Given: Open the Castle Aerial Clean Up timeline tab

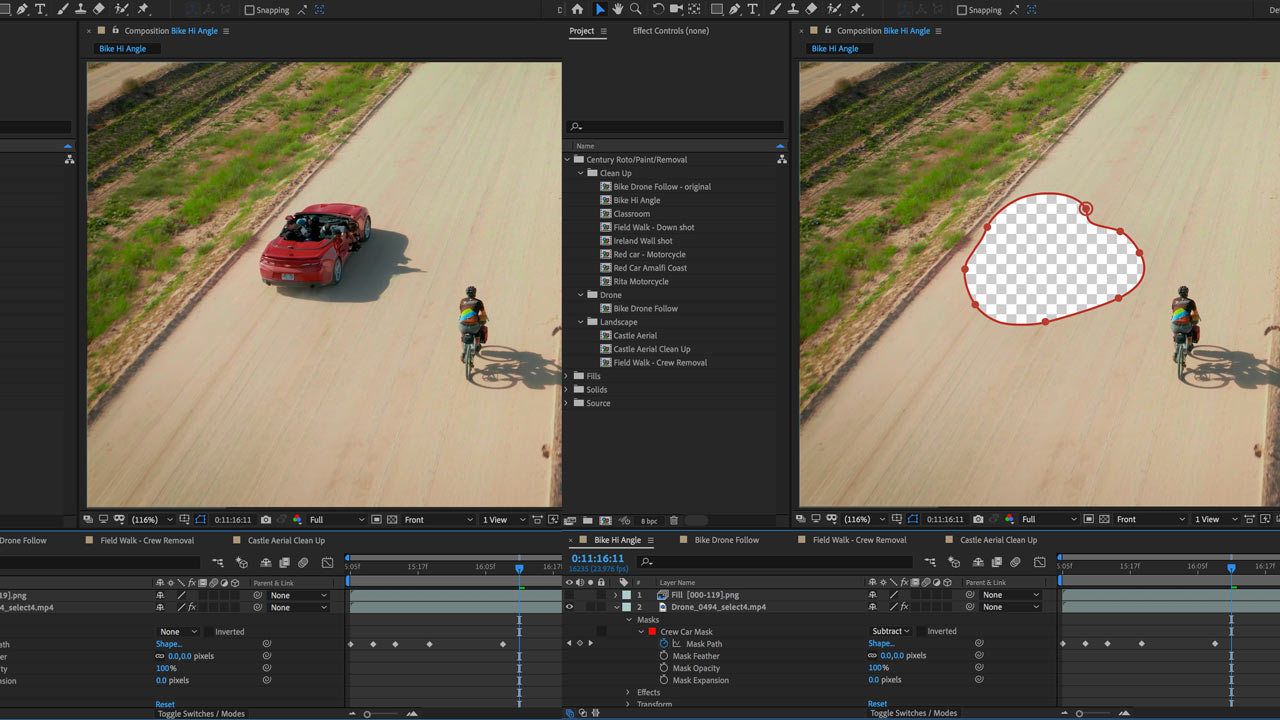Looking at the screenshot, I should click(x=998, y=540).
